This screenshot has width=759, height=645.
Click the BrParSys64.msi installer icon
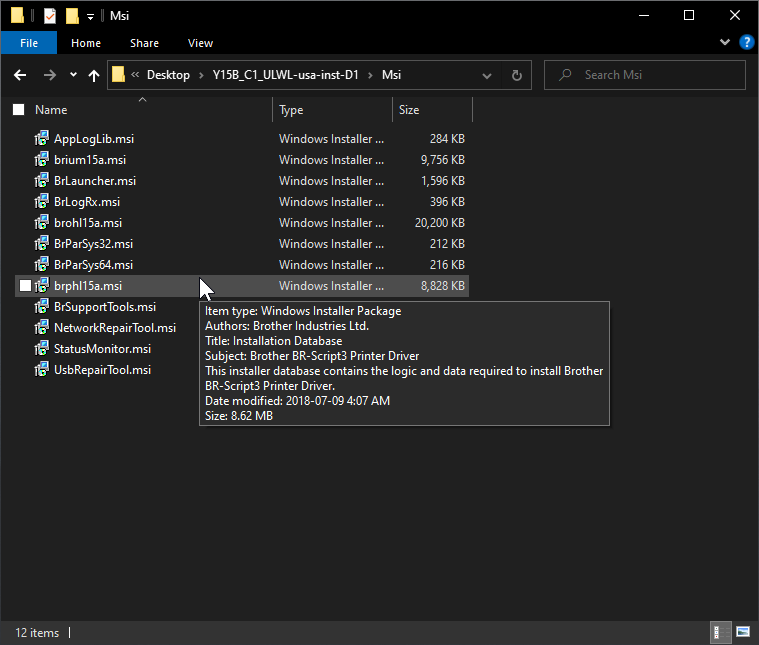(x=42, y=264)
